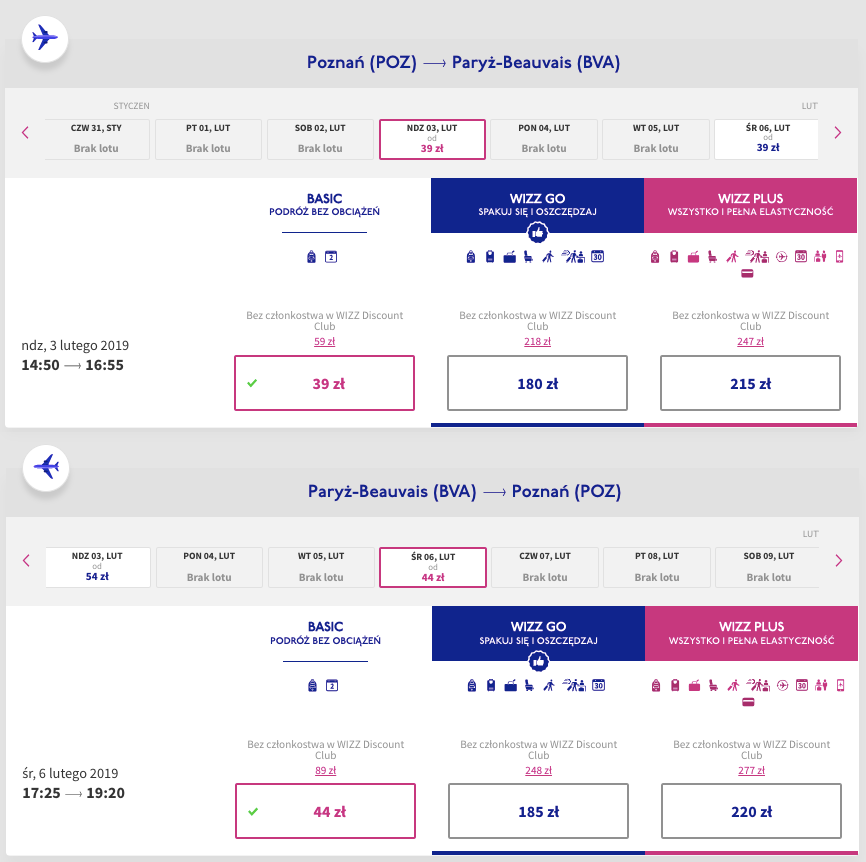Click WIZZ GO 30-day calendar icon in Poznań–Paryż section
The image size is (866, 862).
click(598, 257)
